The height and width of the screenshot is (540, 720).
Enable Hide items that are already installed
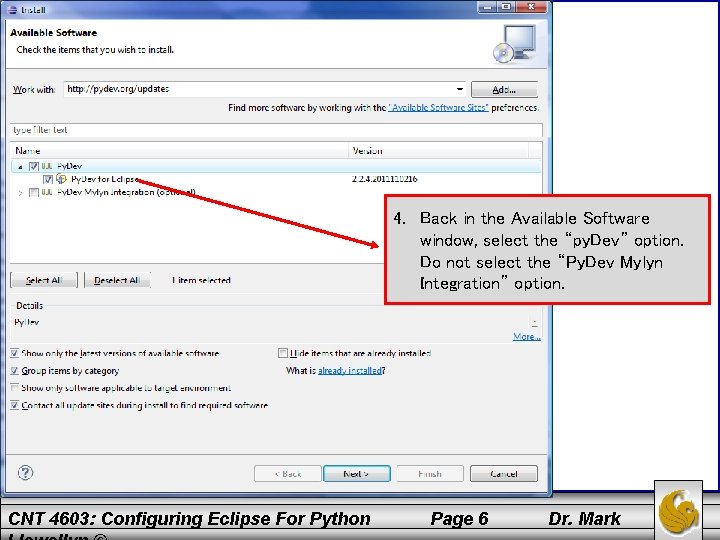pyautogui.click(x=282, y=353)
